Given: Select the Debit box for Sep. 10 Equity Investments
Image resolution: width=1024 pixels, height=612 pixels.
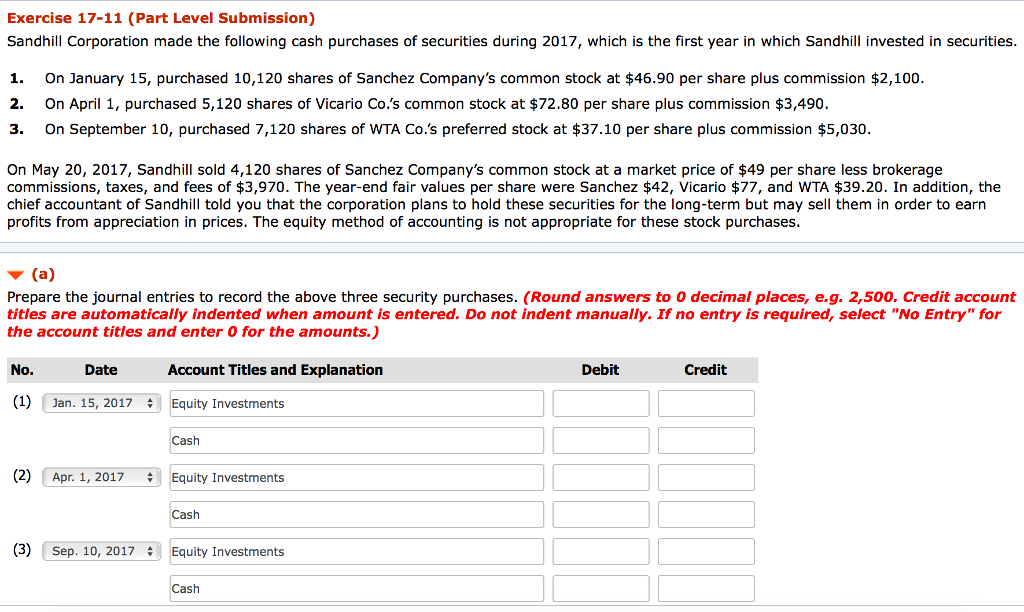Looking at the screenshot, I should [x=600, y=551].
